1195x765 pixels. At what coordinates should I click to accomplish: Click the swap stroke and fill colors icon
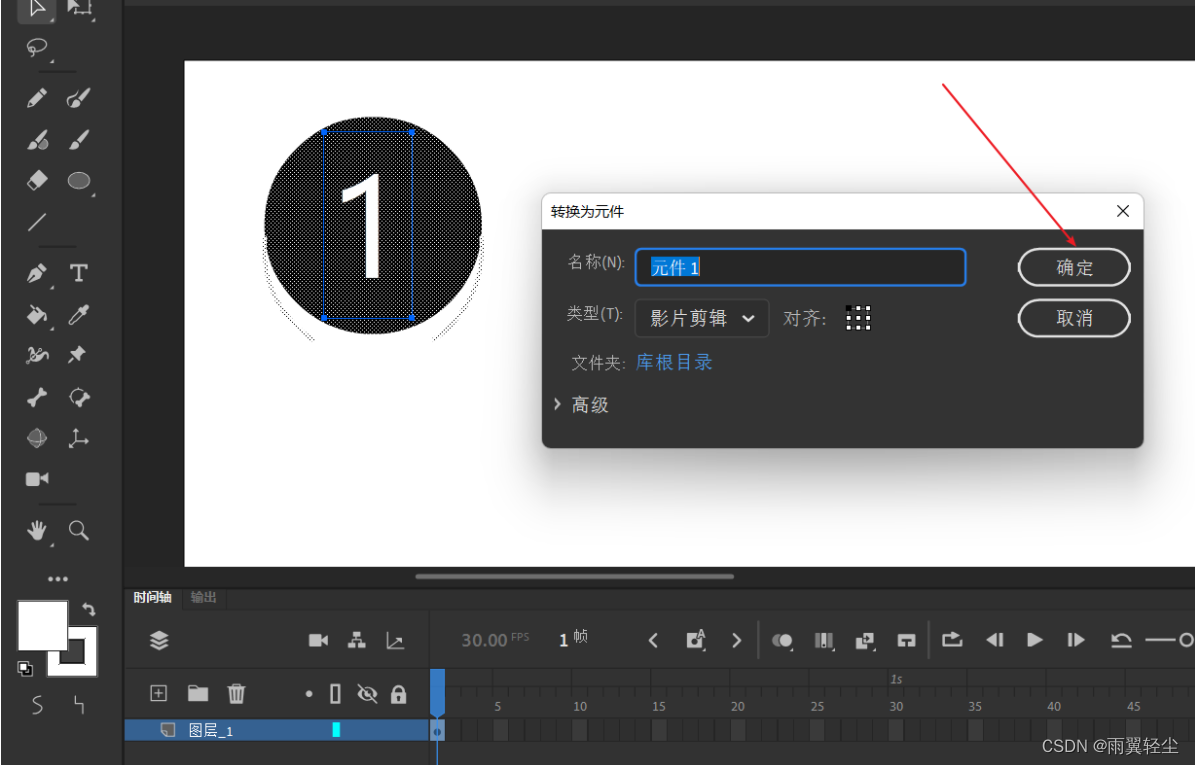[x=89, y=609]
